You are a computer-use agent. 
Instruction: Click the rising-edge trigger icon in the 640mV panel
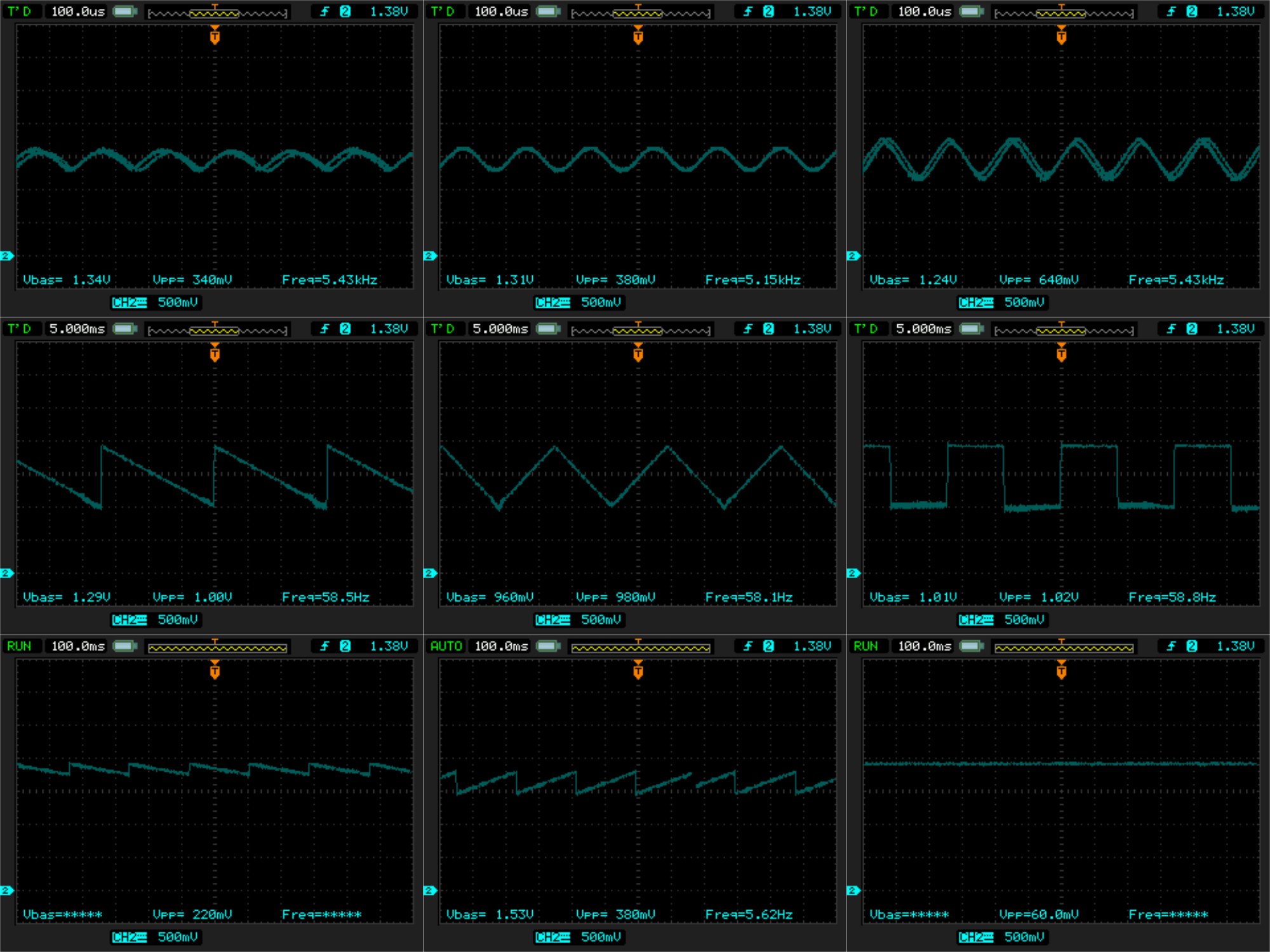1172,11
